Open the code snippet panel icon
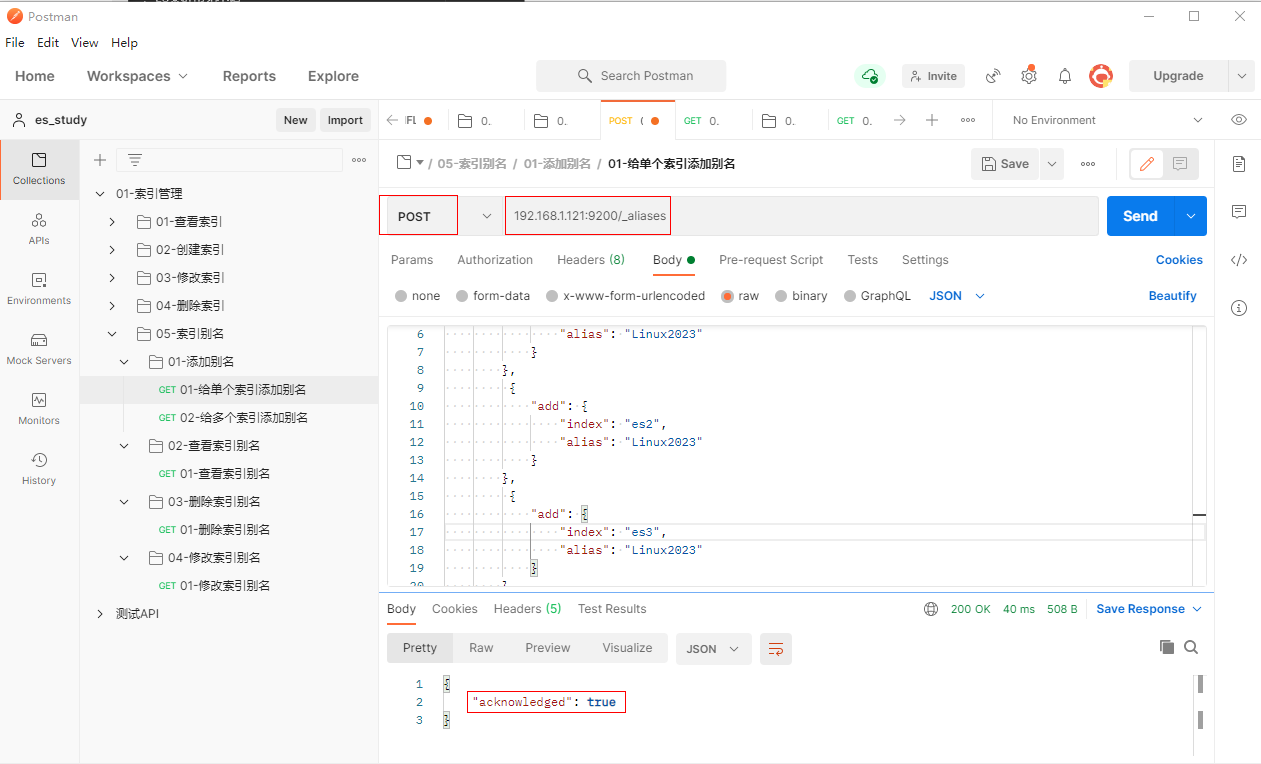 click(1239, 260)
